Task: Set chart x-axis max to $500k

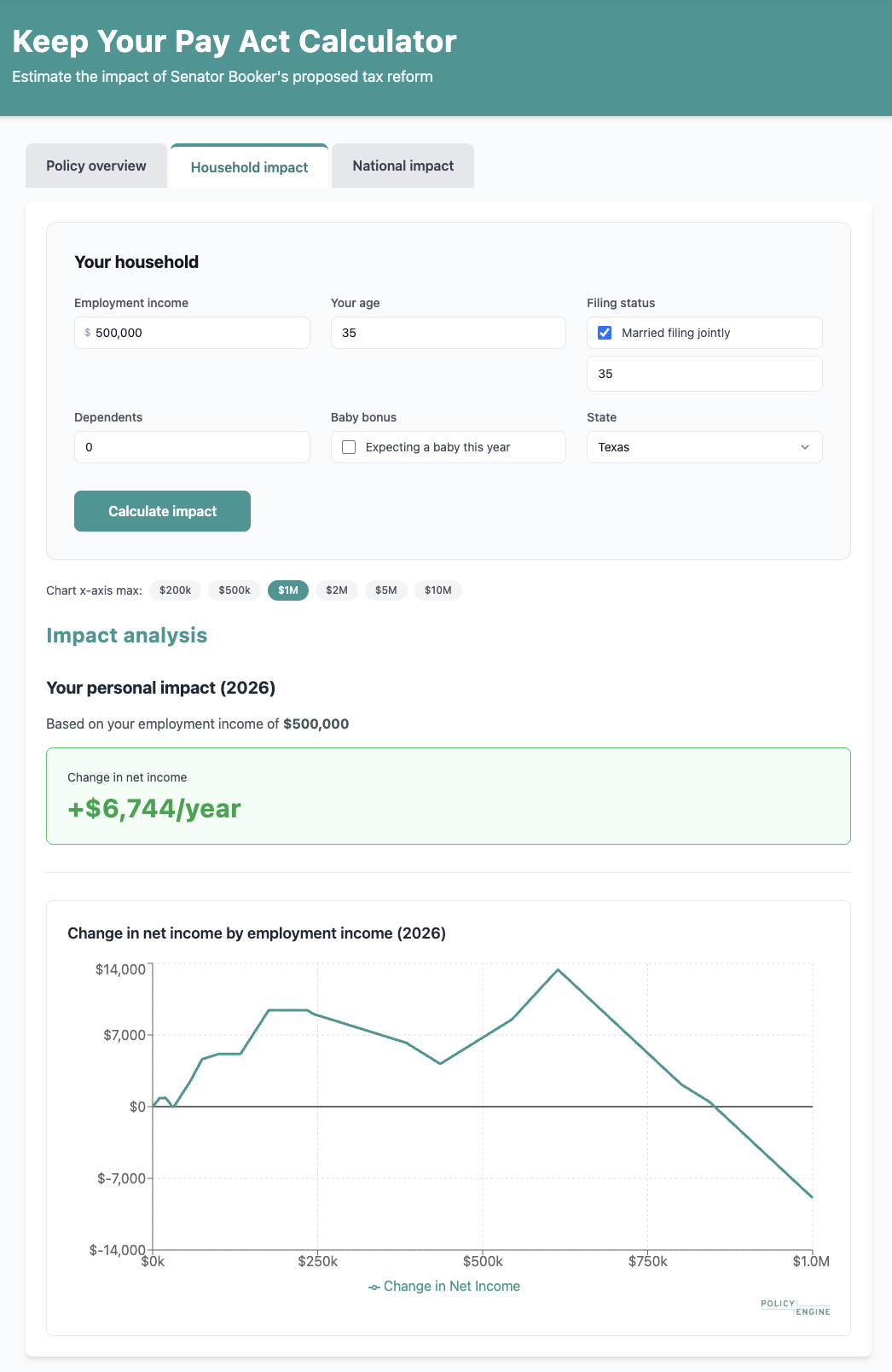Action: (x=235, y=590)
